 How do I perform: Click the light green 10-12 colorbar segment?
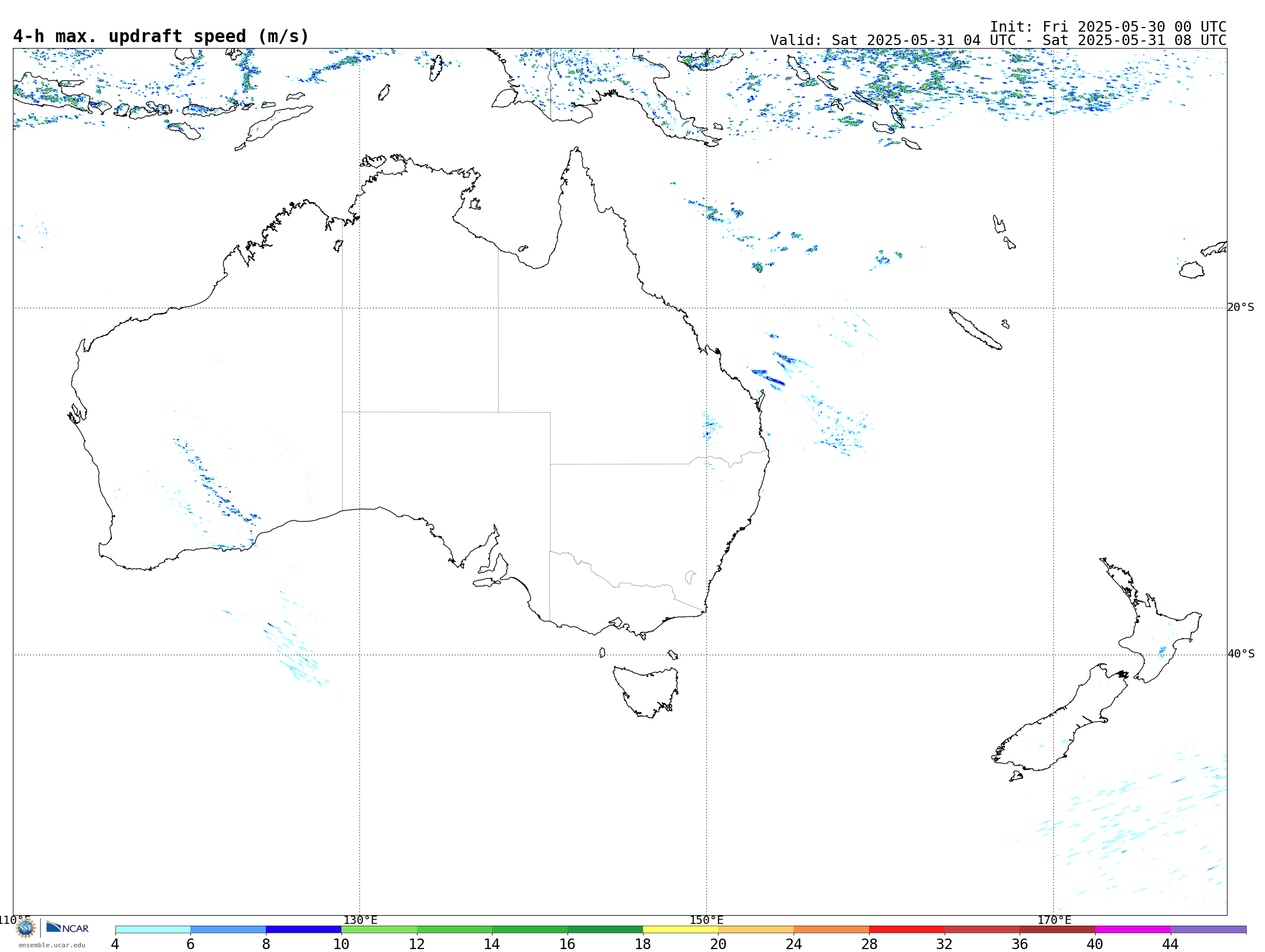(379, 930)
